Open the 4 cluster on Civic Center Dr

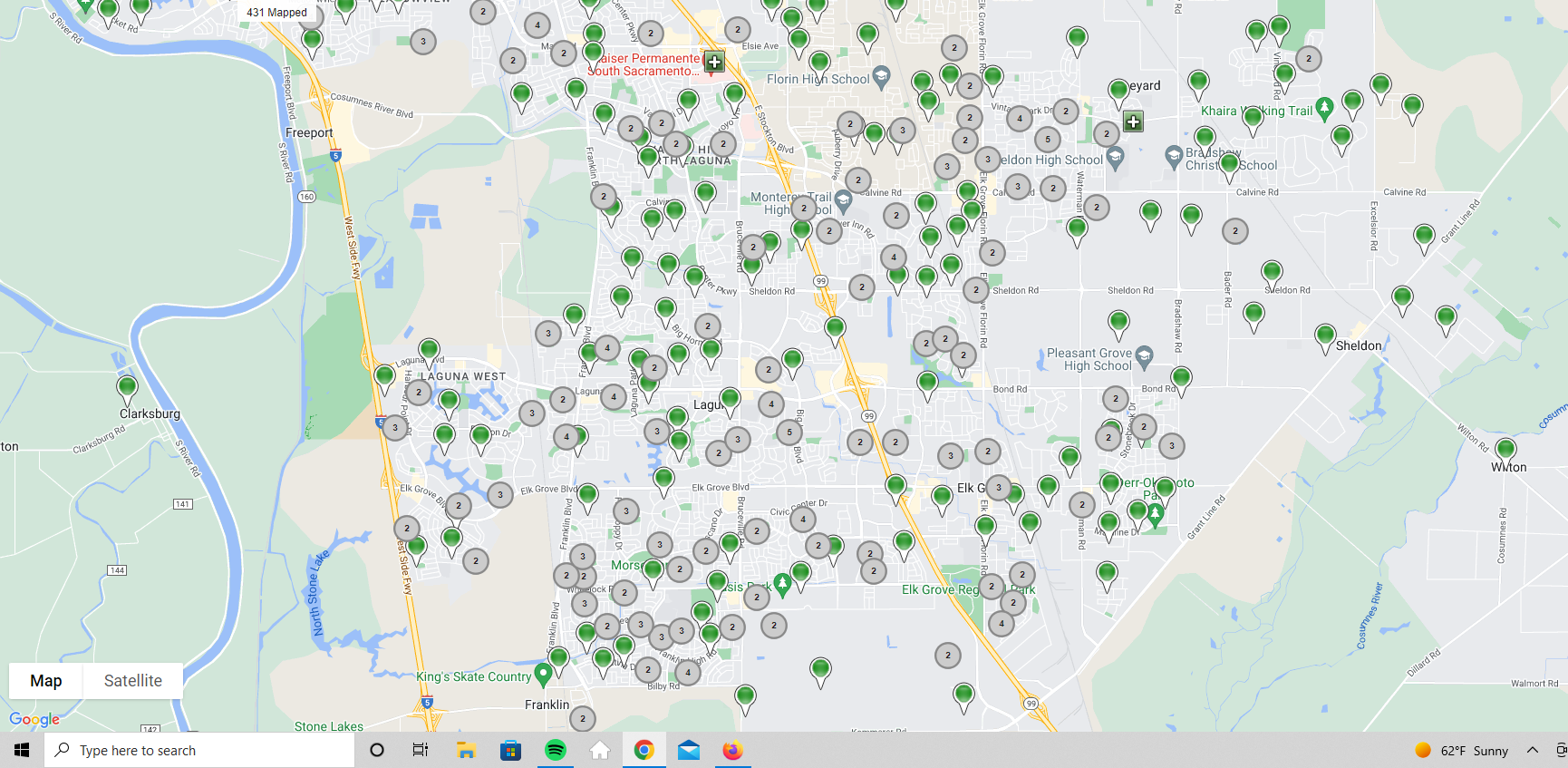click(803, 520)
